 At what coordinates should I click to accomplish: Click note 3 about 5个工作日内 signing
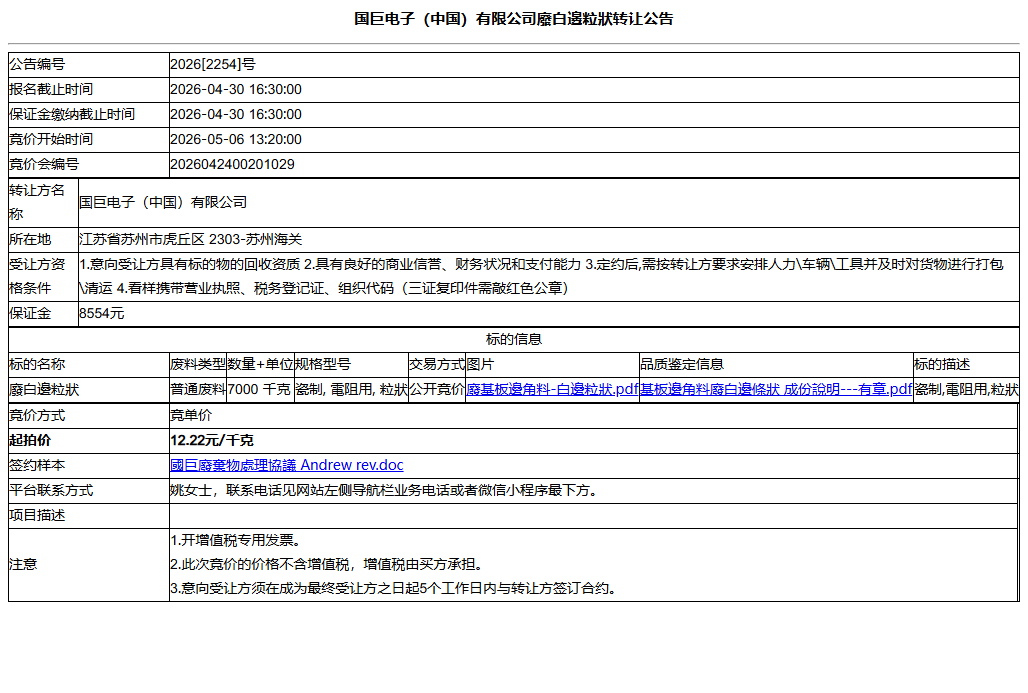395,588
